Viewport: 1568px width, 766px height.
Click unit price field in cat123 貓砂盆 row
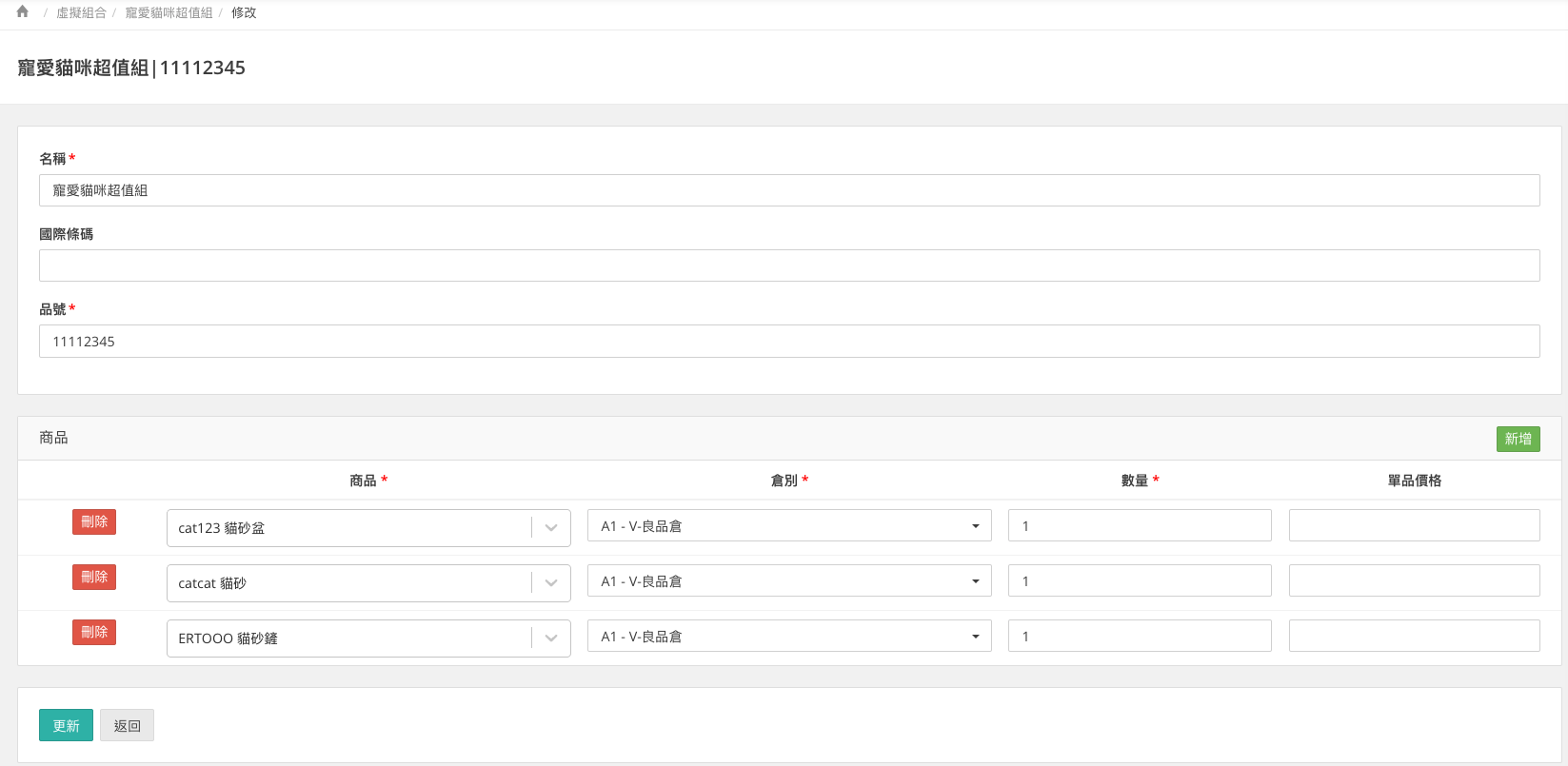1414,526
